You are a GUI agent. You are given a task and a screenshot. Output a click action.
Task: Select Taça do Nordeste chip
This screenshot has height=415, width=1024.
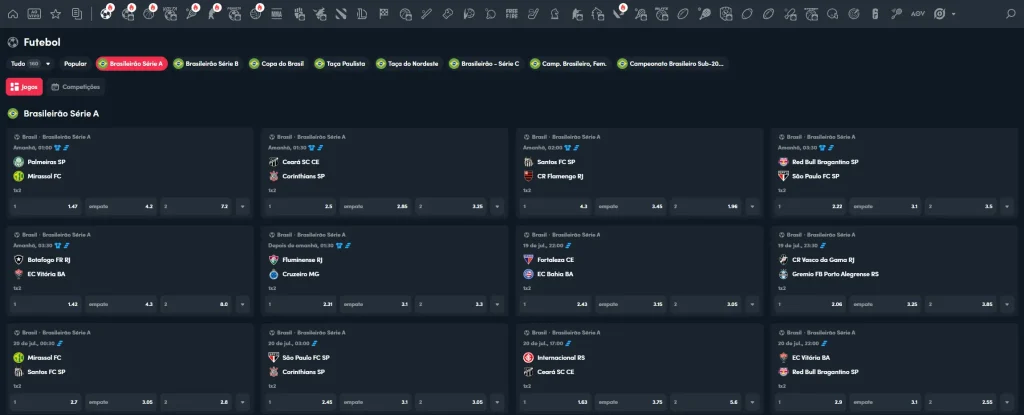pyautogui.click(x=408, y=63)
